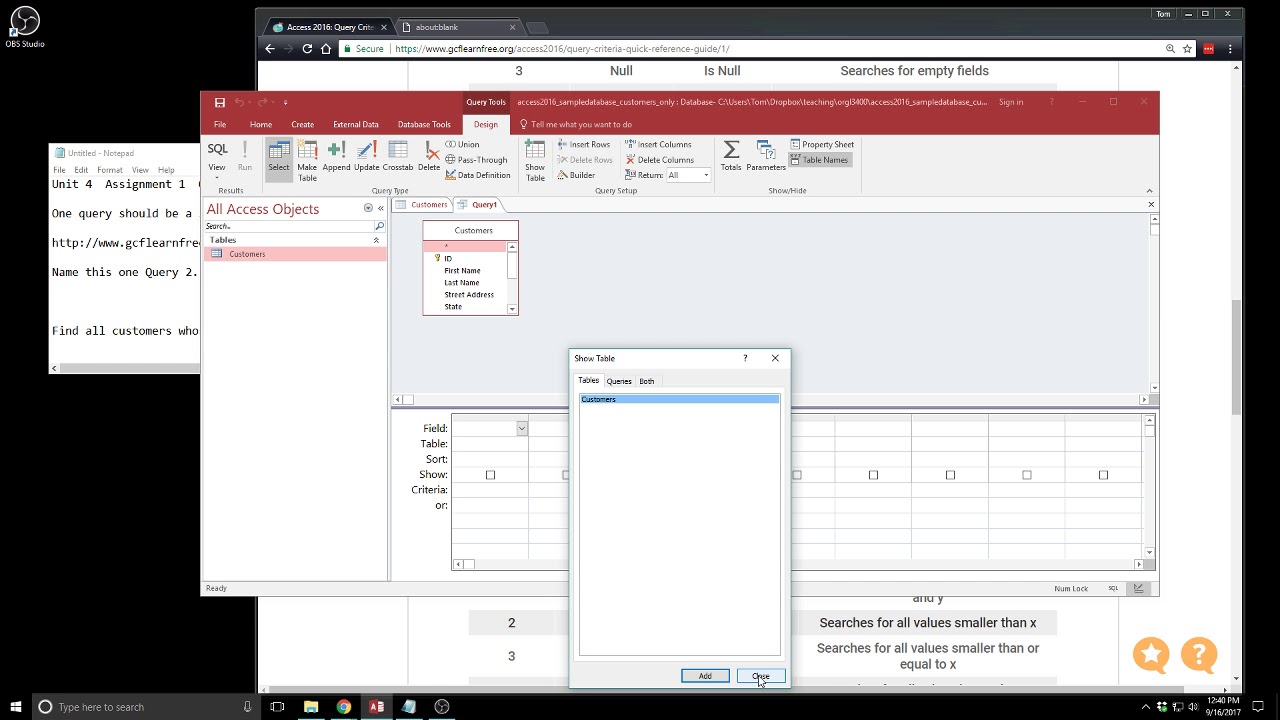
Task: Open OBS Studio desktop shortcut
Action: pos(25,27)
